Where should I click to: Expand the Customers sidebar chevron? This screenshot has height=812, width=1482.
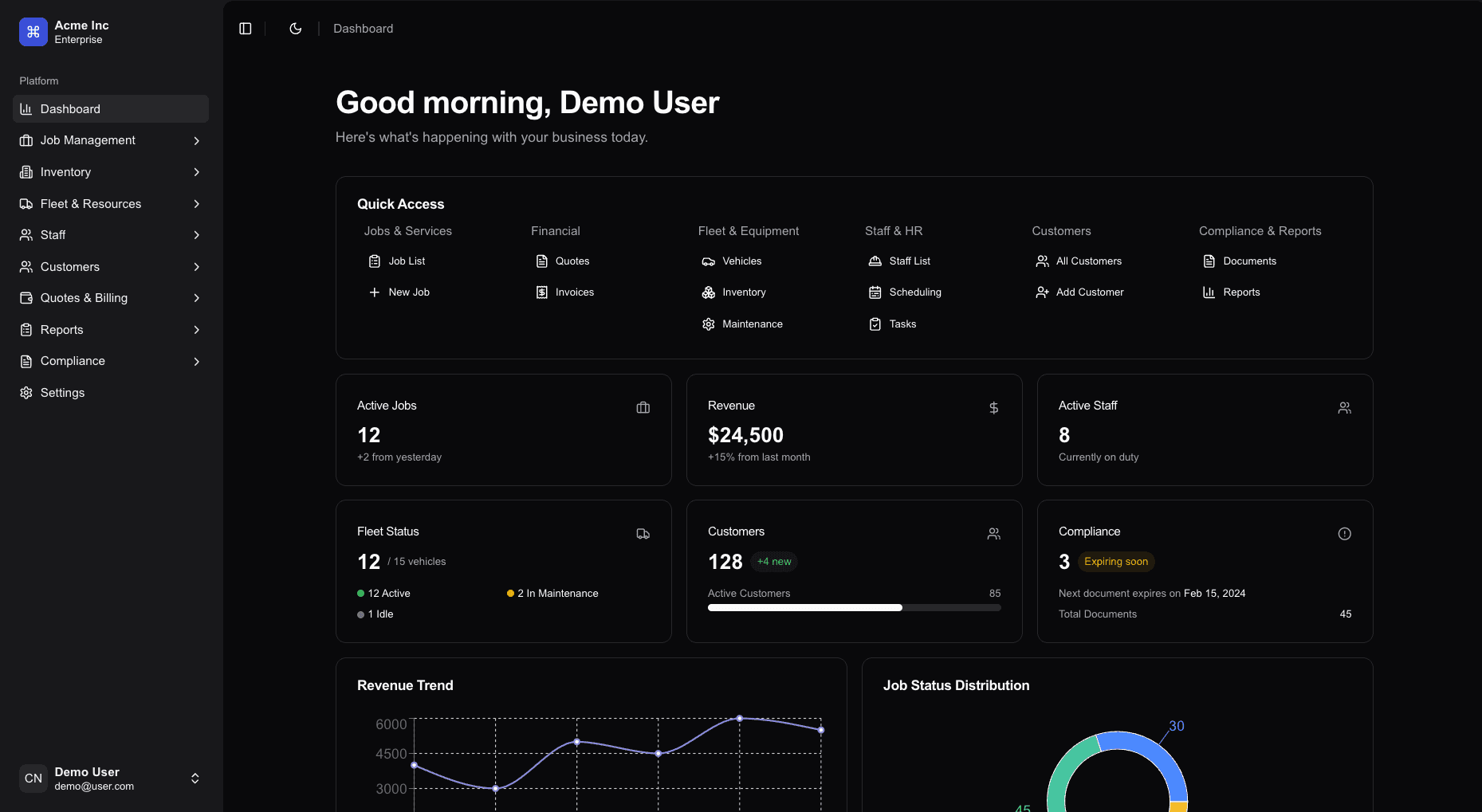point(196,267)
